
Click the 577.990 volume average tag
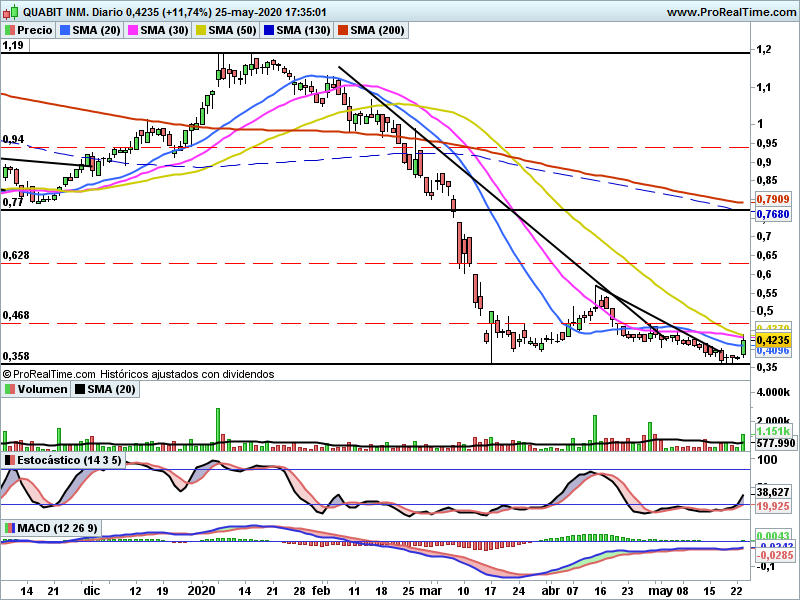[x=776, y=443]
